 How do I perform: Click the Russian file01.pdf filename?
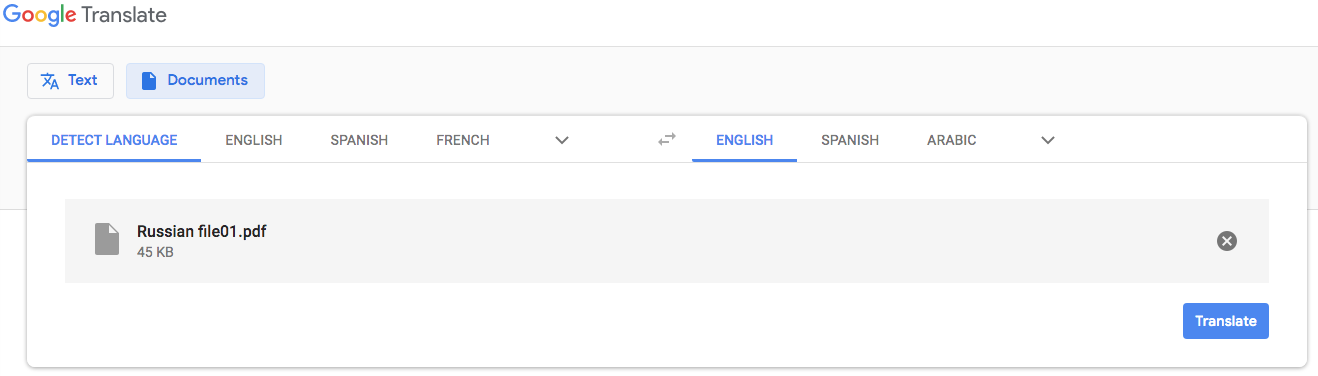point(201,232)
